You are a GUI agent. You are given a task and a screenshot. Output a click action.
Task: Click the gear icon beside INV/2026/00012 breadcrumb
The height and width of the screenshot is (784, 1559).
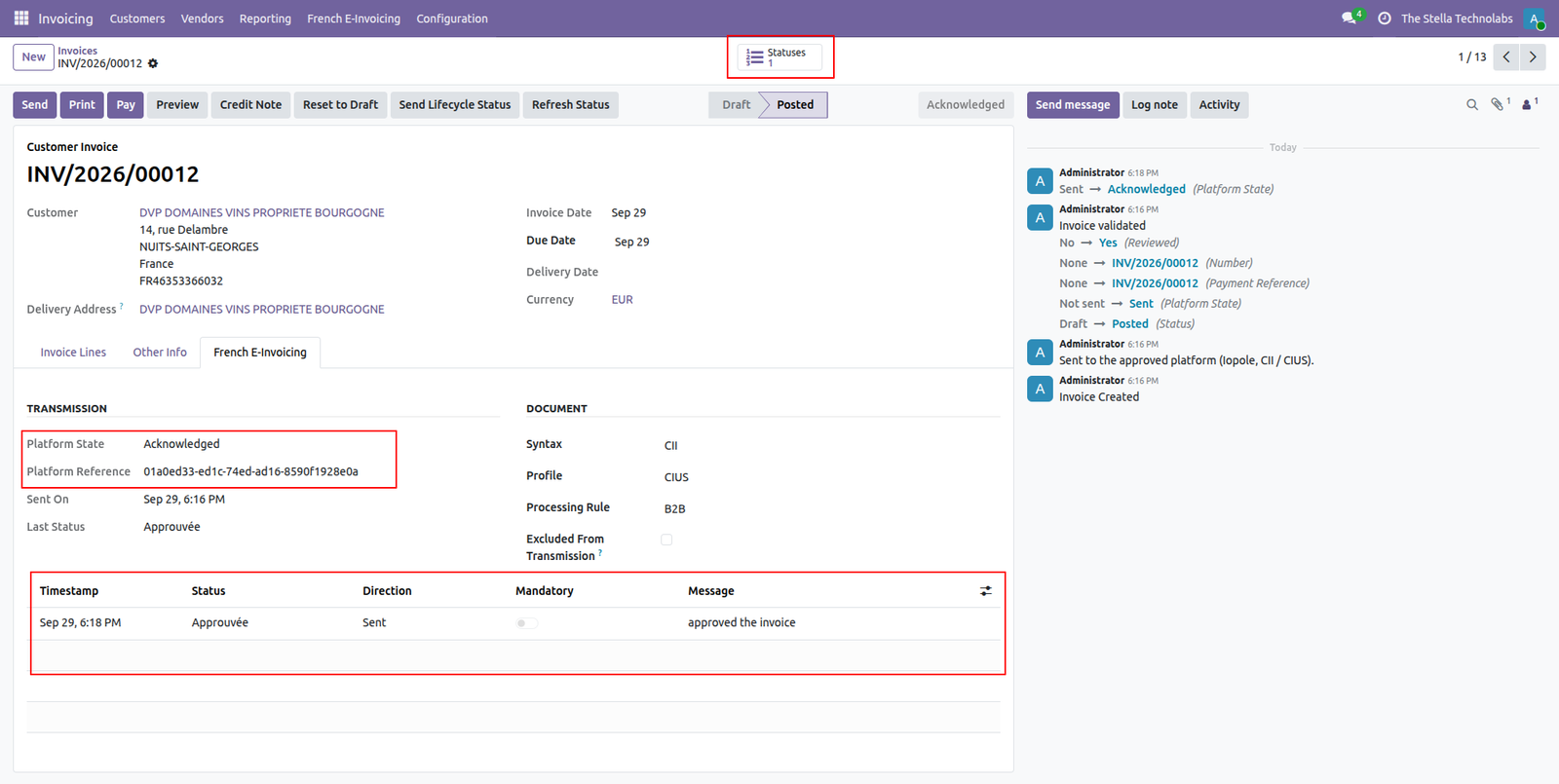tap(153, 64)
